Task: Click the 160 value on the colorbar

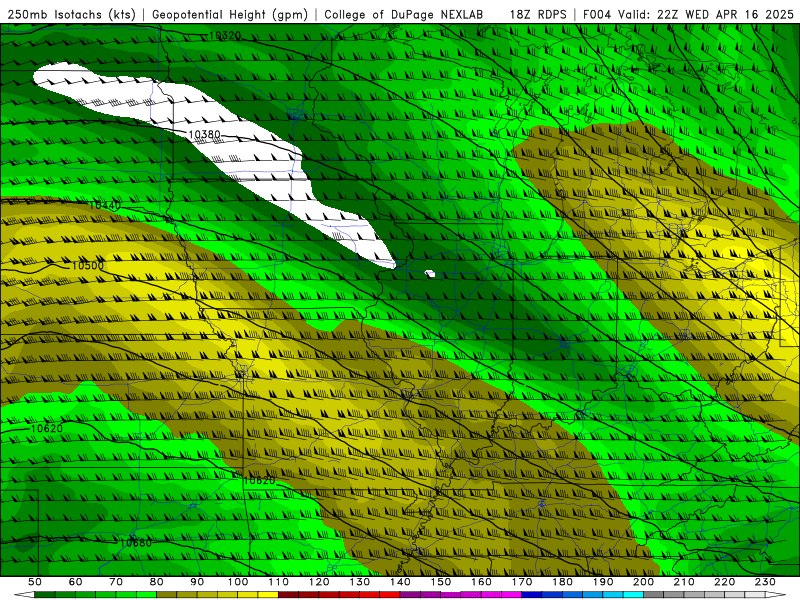Action: tap(481, 582)
